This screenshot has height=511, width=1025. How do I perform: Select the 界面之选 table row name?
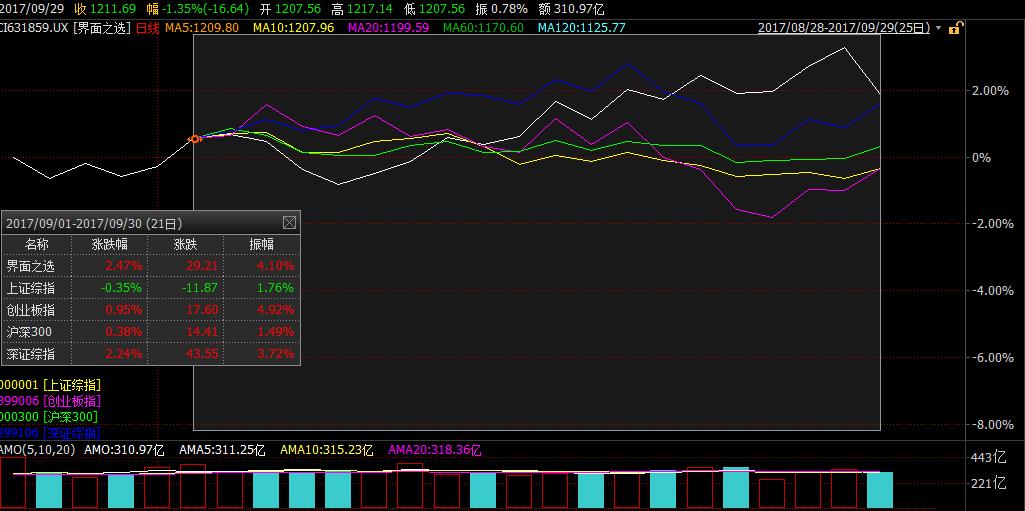(x=31, y=266)
